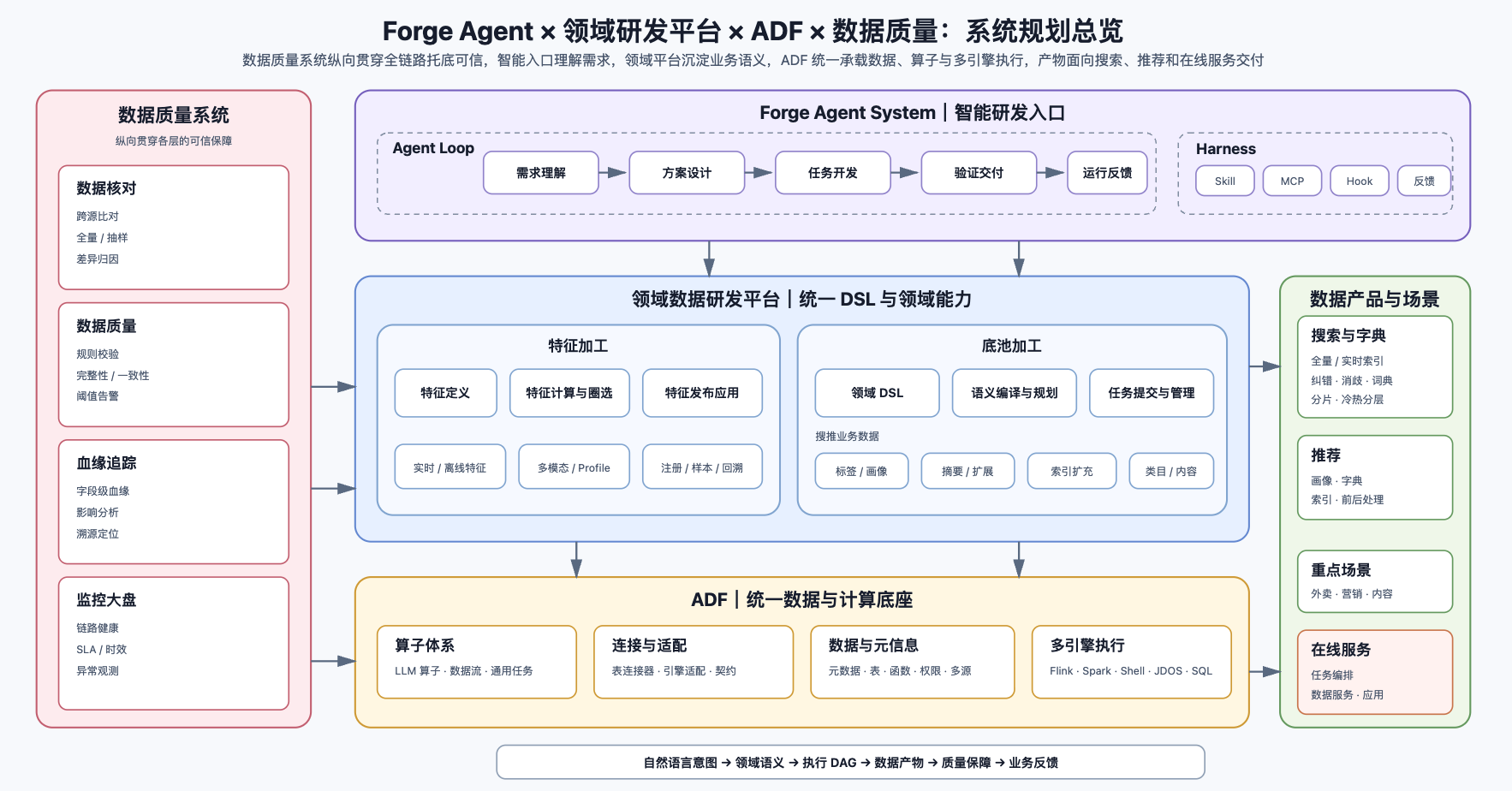This screenshot has width=1512, height=791.
Task: Select the 验证交付 step box
Action: (979, 173)
